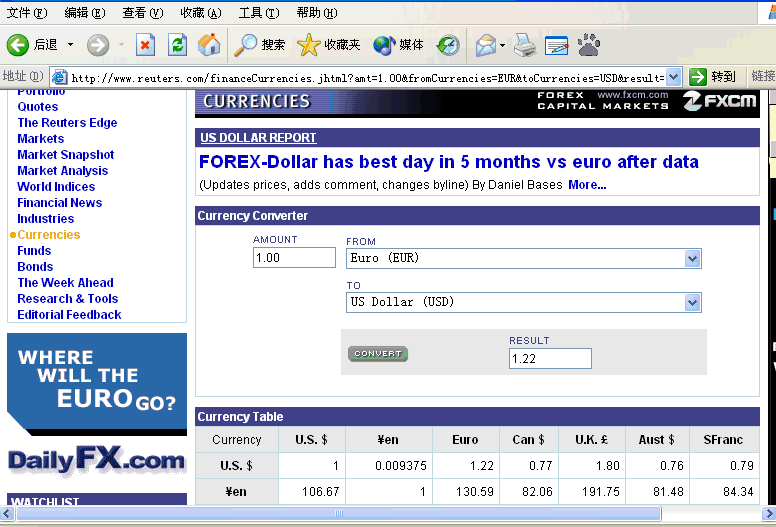Expand the TO currency dropdown
This screenshot has height=527, width=776.
pyautogui.click(x=692, y=302)
